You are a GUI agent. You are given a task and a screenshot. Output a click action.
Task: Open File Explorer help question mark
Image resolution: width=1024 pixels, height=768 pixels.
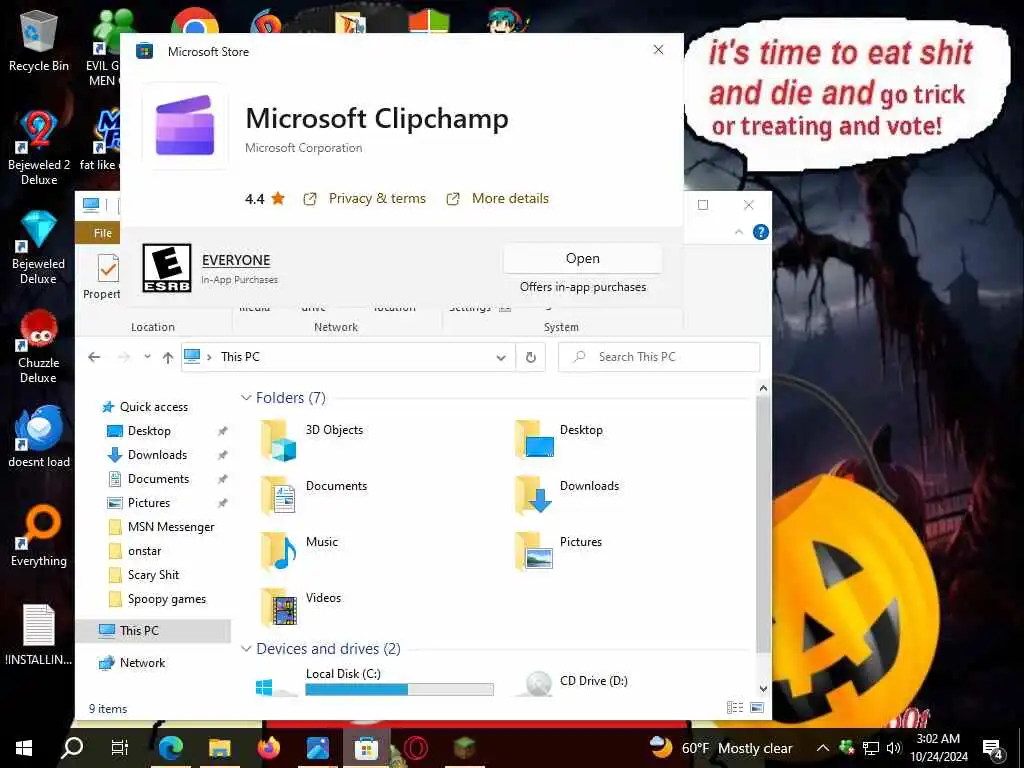761,232
